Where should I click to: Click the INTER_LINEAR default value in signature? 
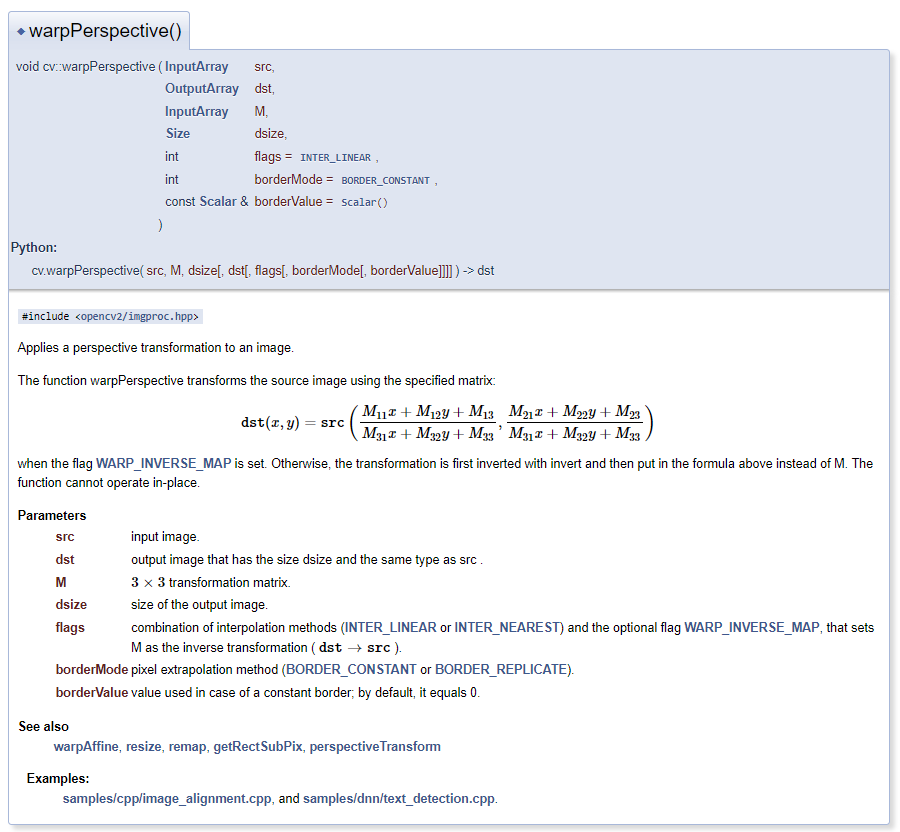point(335,157)
